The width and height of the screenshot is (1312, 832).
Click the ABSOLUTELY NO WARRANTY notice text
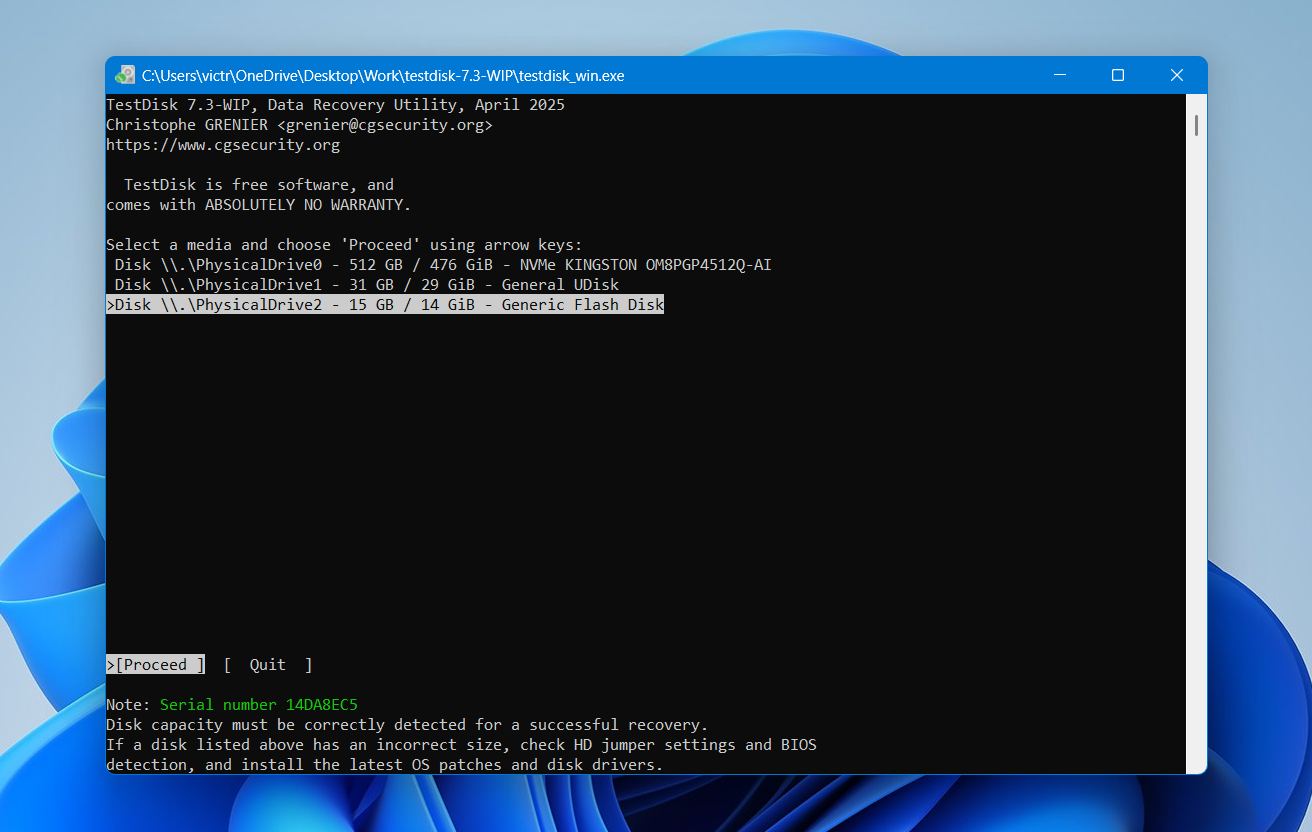pos(260,204)
